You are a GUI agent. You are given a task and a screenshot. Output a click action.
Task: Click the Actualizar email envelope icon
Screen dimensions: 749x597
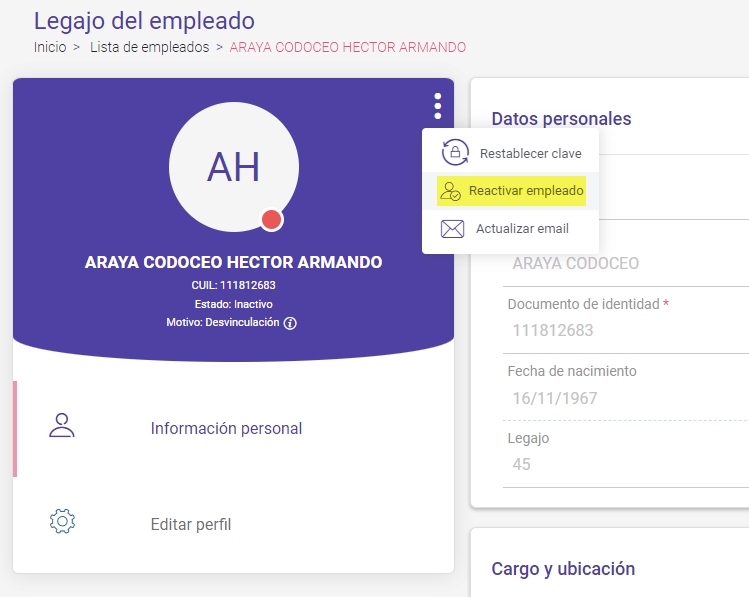click(452, 229)
